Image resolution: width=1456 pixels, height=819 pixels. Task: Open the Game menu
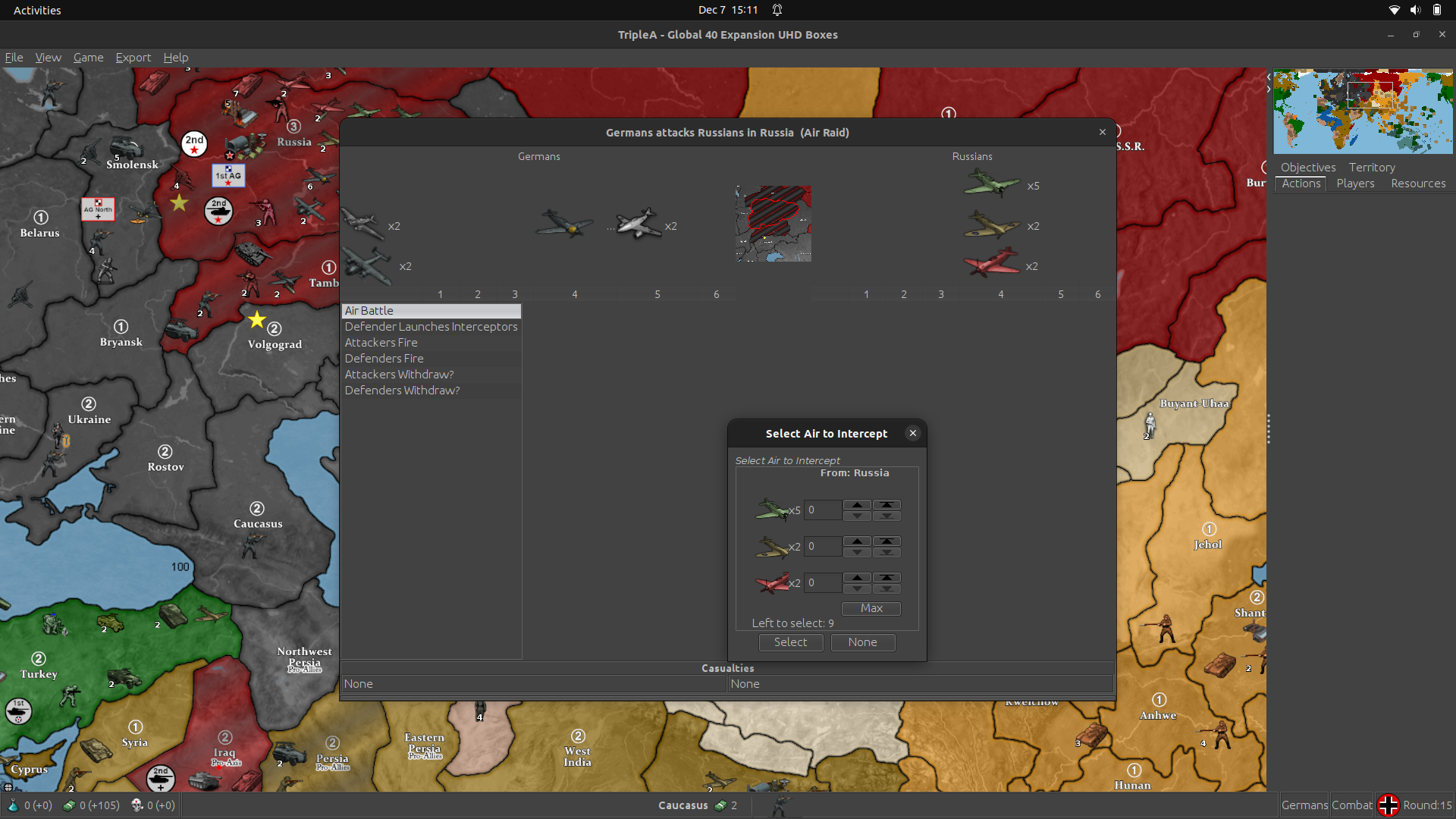[88, 58]
